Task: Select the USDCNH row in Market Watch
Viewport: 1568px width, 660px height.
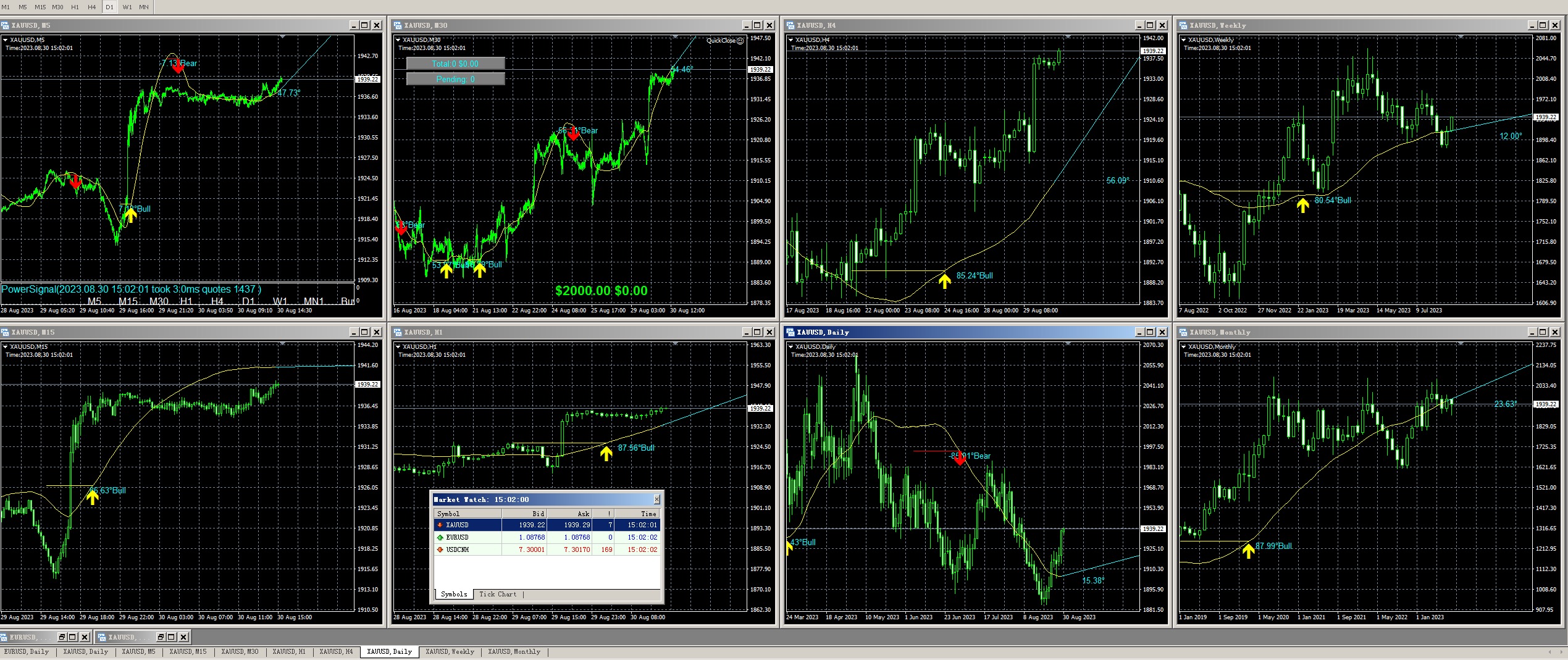Action: (547, 549)
